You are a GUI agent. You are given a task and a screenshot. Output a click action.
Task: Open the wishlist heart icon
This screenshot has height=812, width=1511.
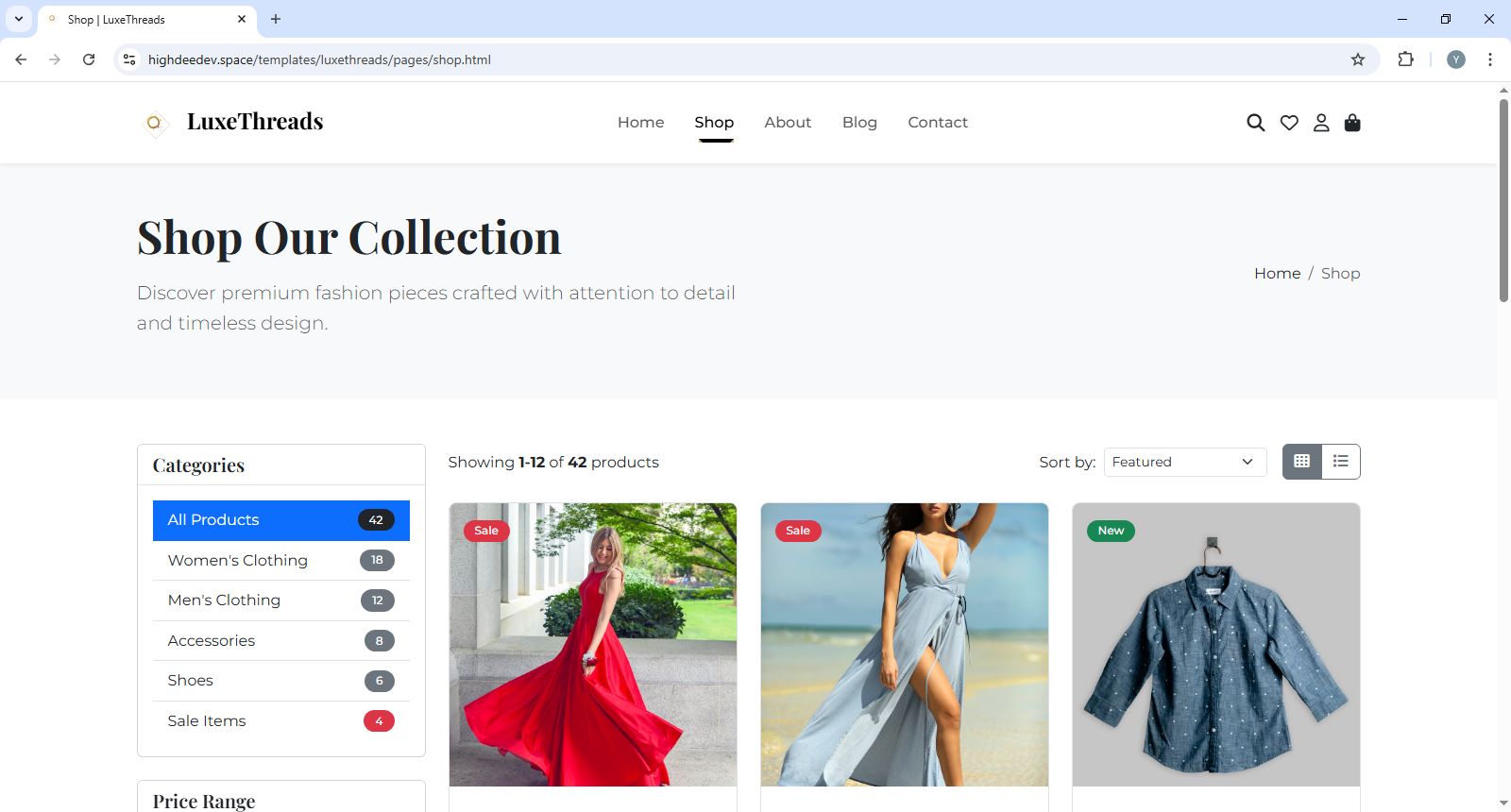[x=1289, y=123]
